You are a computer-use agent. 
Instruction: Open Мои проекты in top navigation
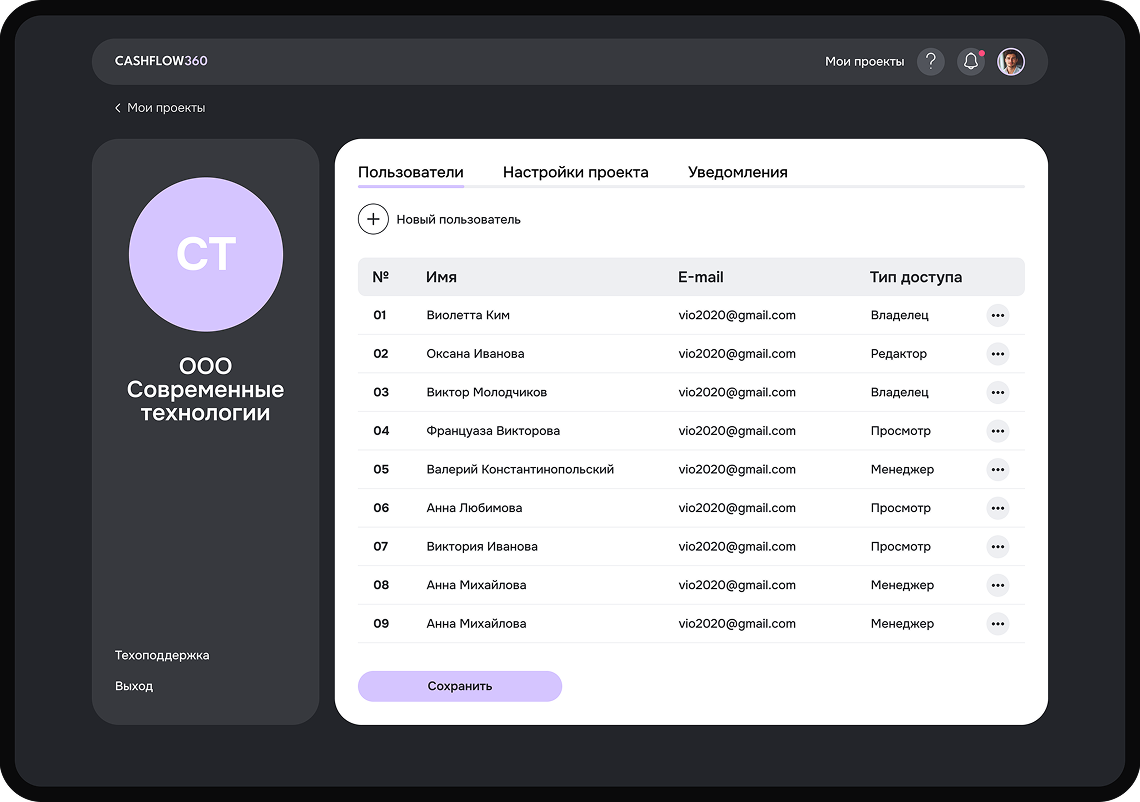tap(864, 62)
